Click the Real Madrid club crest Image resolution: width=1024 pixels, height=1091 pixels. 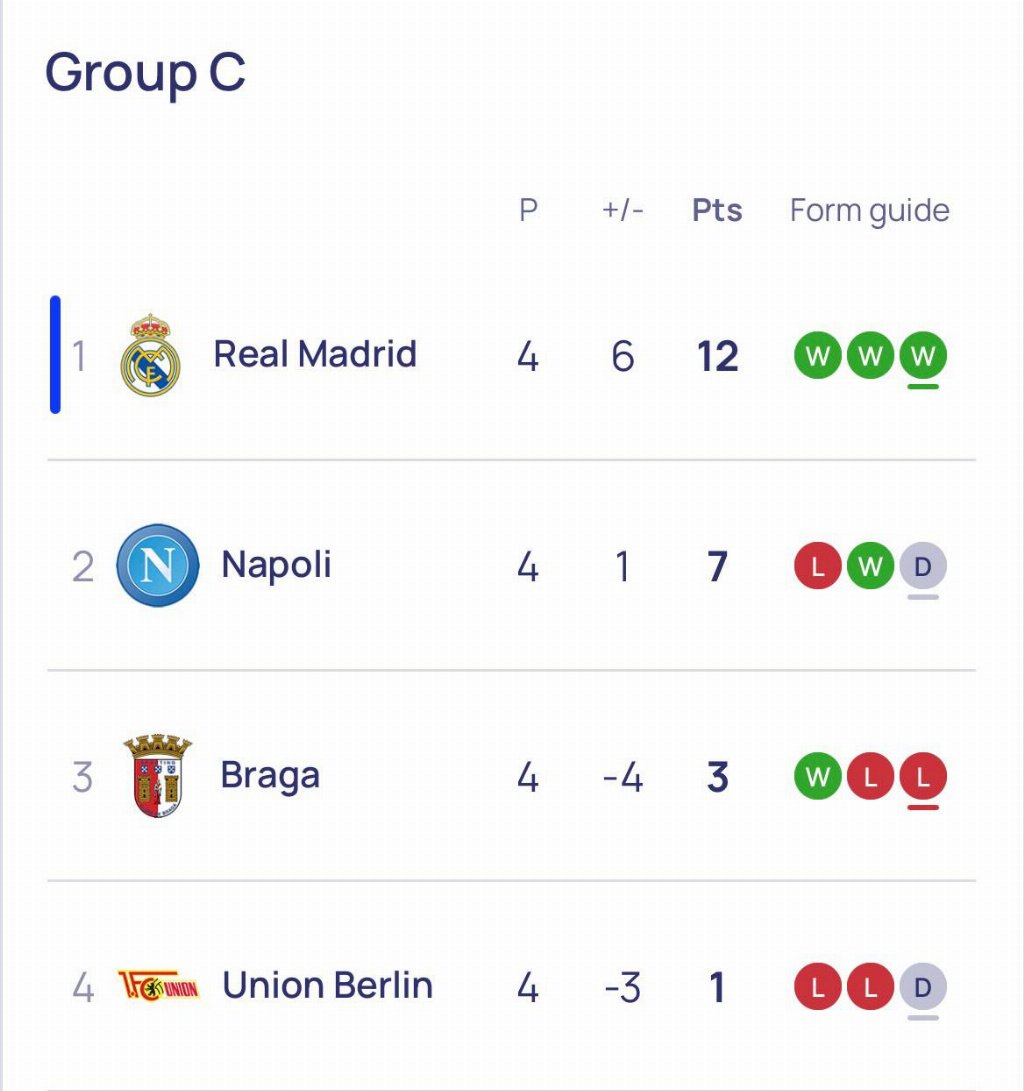pyautogui.click(x=151, y=356)
